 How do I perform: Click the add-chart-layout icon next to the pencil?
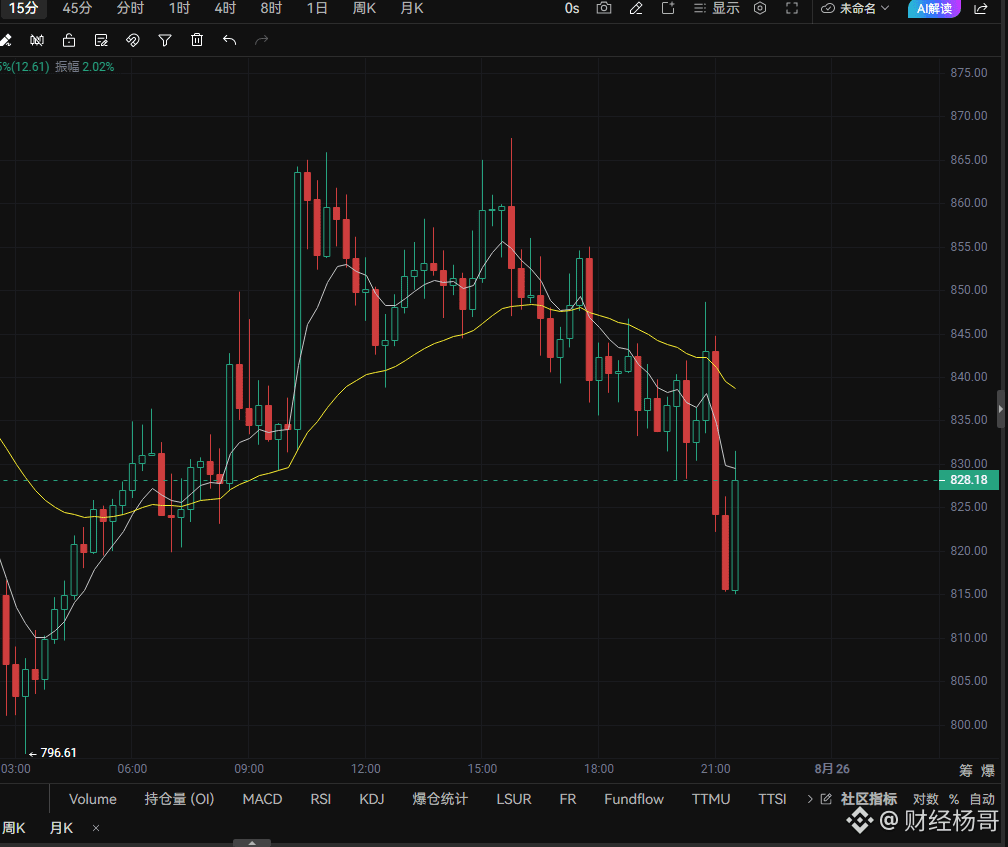click(668, 8)
